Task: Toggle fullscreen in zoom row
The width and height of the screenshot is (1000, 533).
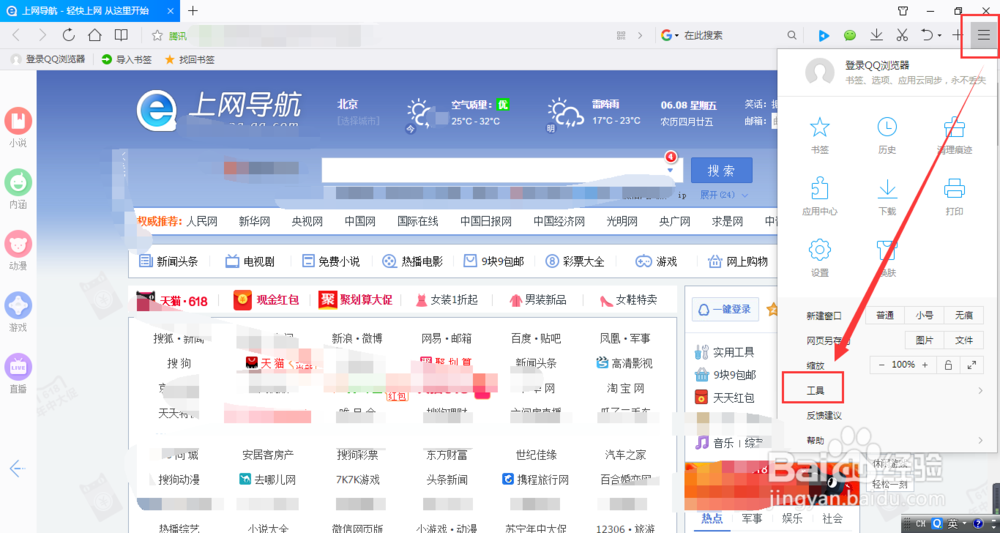Action: pyautogui.click(x=971, y=365)
